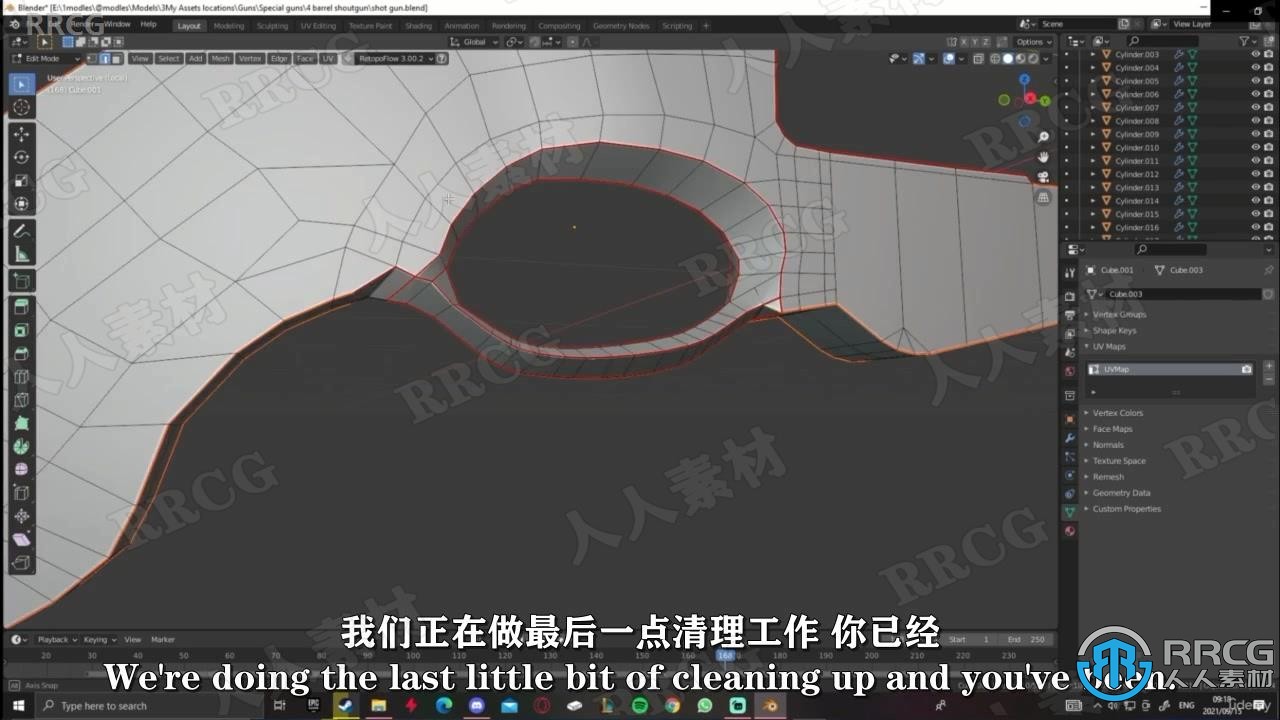Click current frame marker 168 in timeline
Screen dimensions: 1280x720
click(x=724, y=655)
